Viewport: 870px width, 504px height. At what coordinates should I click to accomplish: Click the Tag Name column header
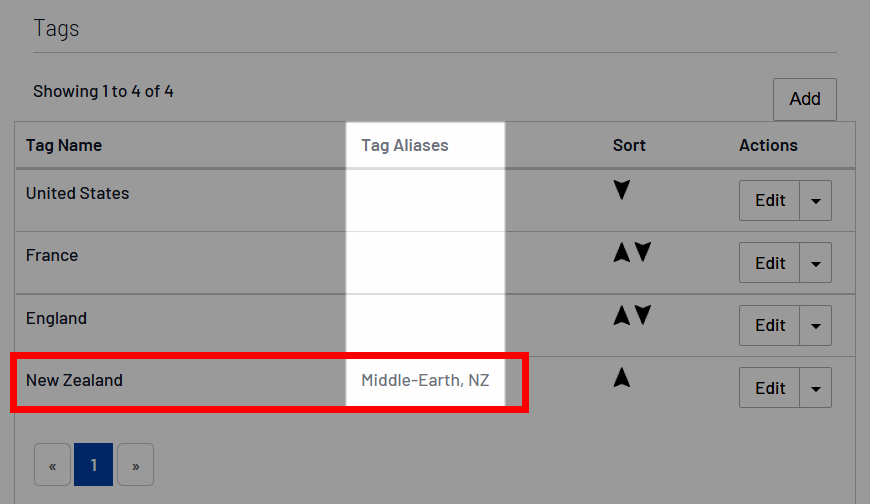64,145
